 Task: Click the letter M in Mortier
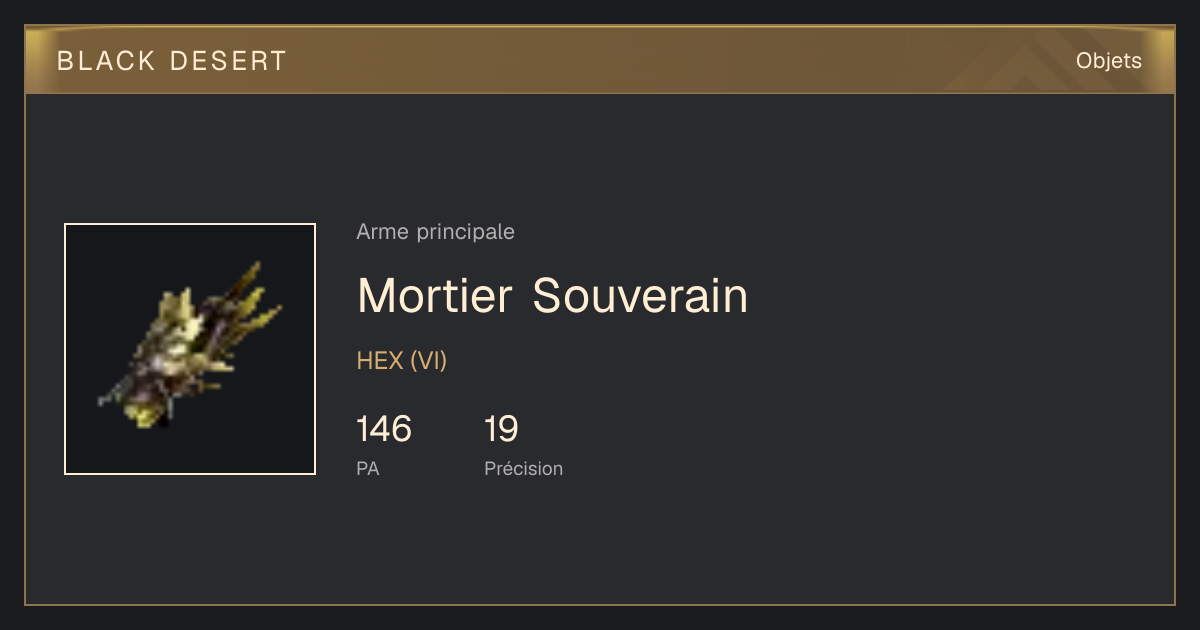376,295
